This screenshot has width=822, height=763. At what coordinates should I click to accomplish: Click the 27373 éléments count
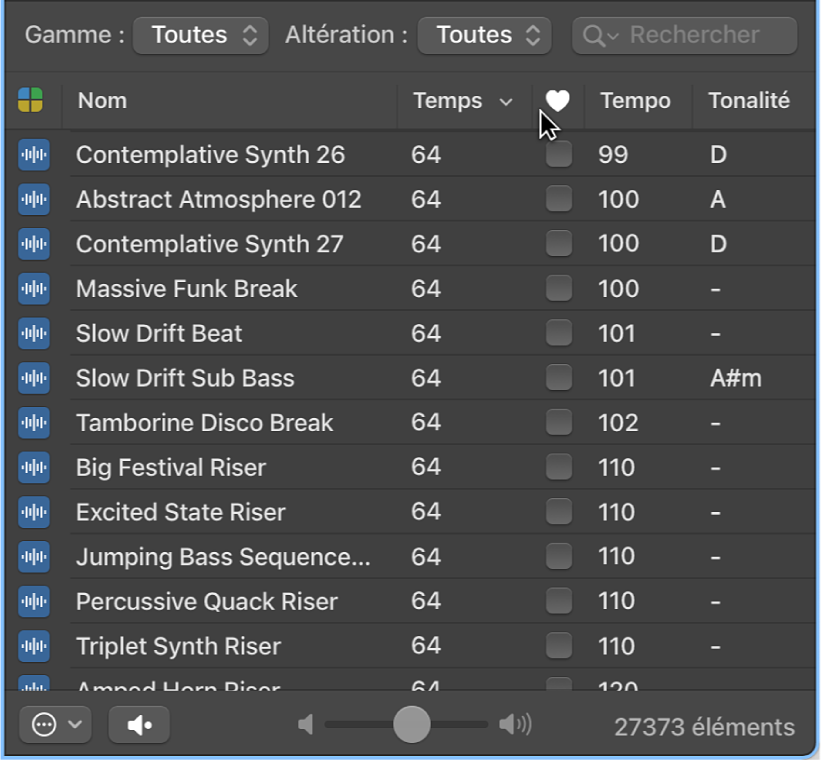pos(705,727)
